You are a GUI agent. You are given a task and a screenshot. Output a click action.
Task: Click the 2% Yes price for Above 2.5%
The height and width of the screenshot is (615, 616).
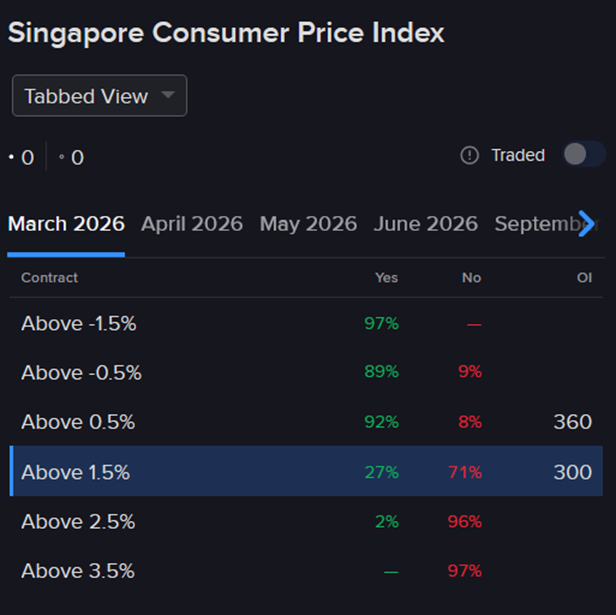(x=386, y=522)
